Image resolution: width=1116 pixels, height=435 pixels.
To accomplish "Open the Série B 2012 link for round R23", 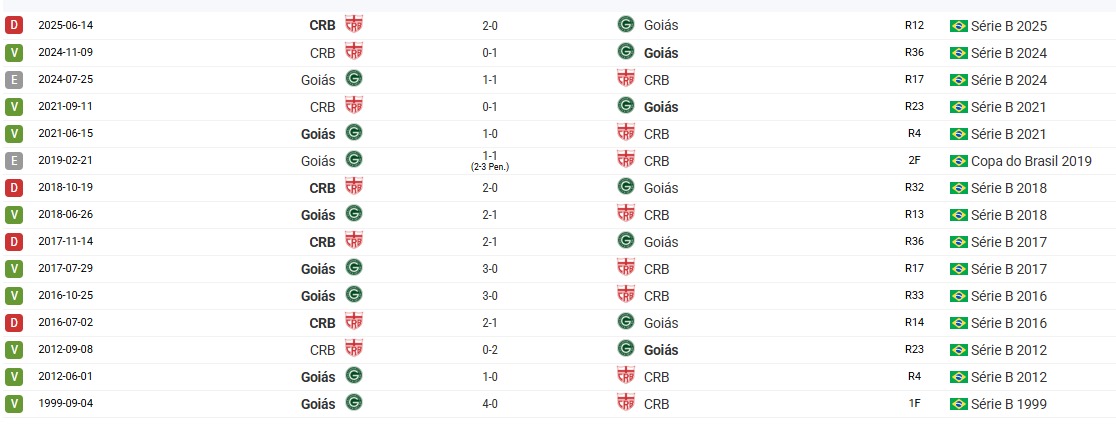I will pyautogui.click(x=1009, y=349).
